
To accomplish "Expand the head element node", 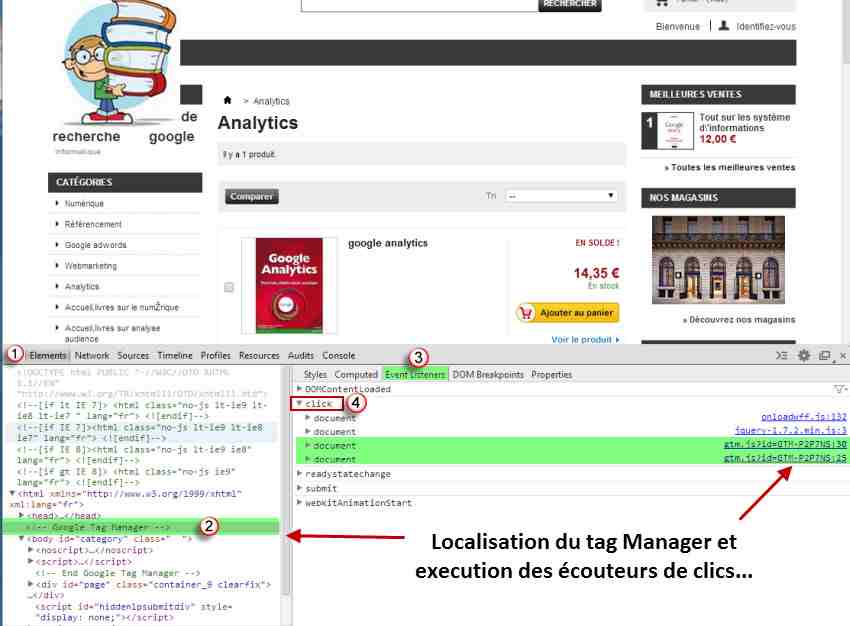I will (21, 515).
